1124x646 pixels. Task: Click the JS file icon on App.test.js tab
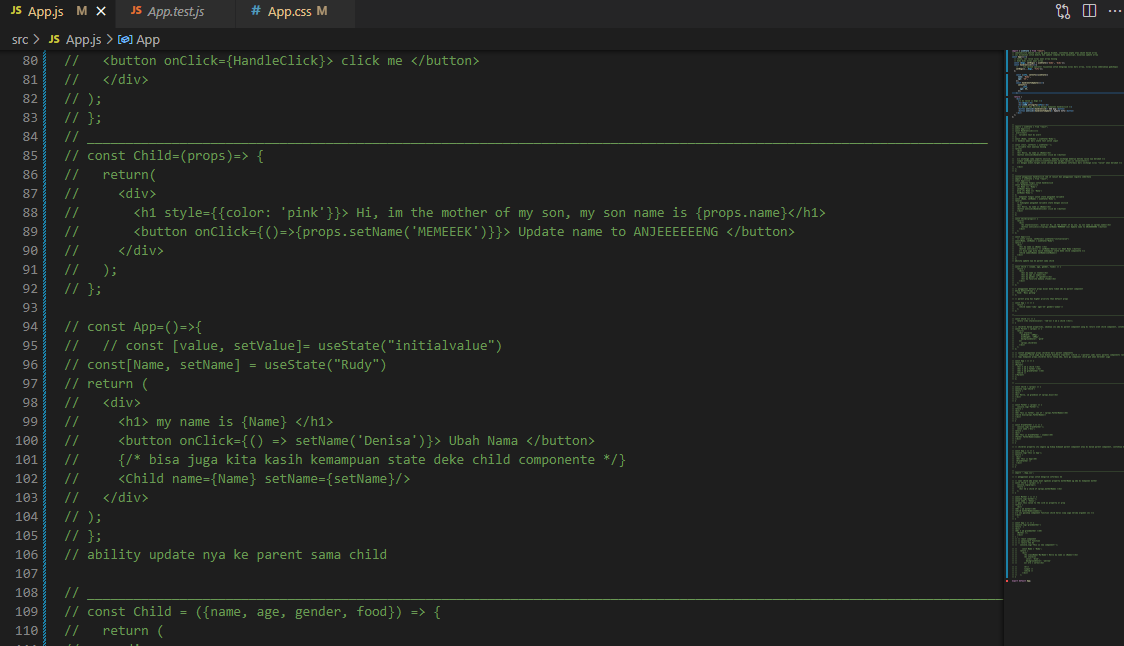coord(136,11)
